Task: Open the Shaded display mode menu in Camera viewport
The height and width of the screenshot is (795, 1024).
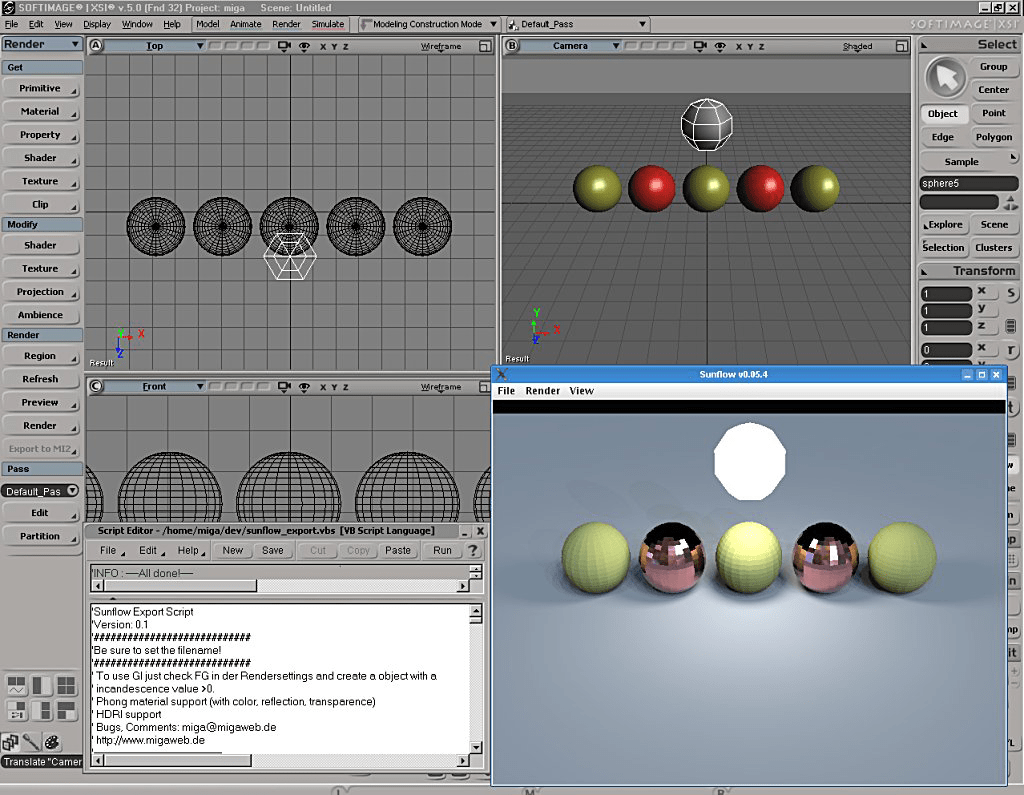Action: (x=857, y=46)
